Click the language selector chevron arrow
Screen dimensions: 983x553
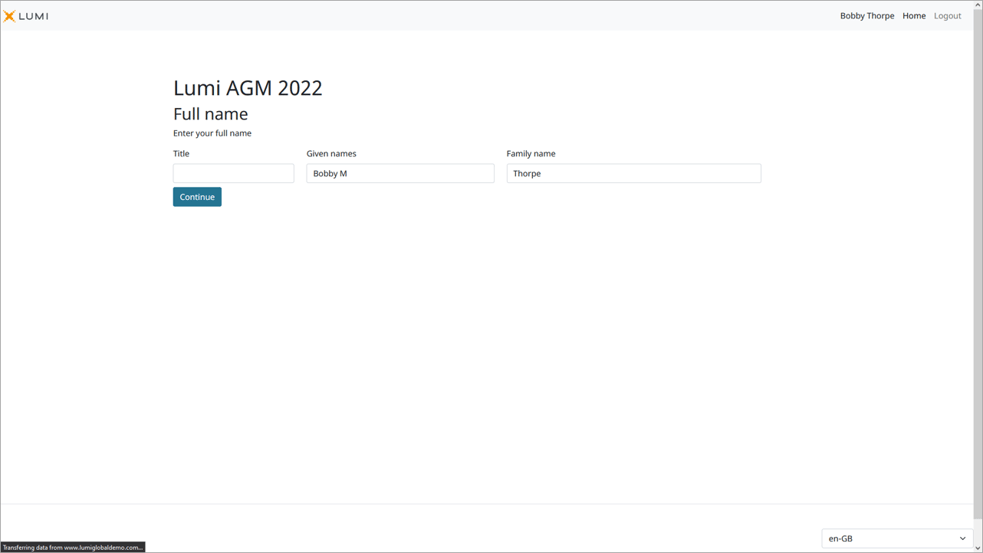point(963,538)
